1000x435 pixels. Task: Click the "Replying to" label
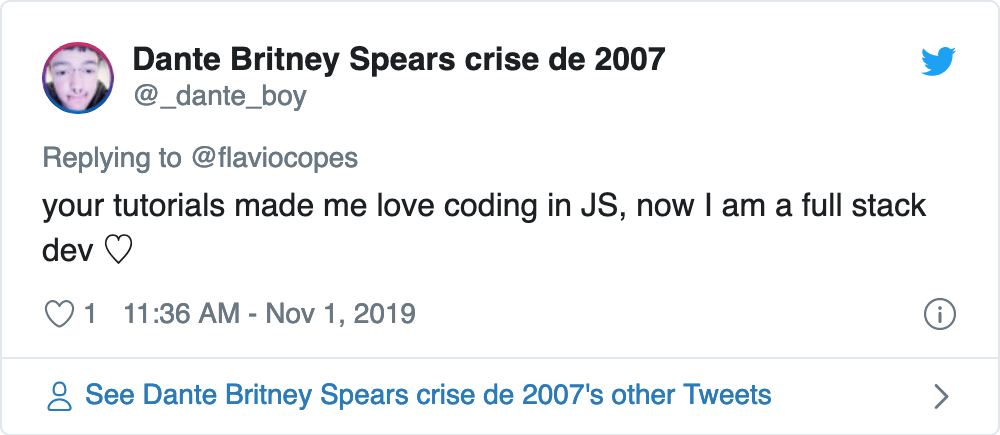(112, 158)
